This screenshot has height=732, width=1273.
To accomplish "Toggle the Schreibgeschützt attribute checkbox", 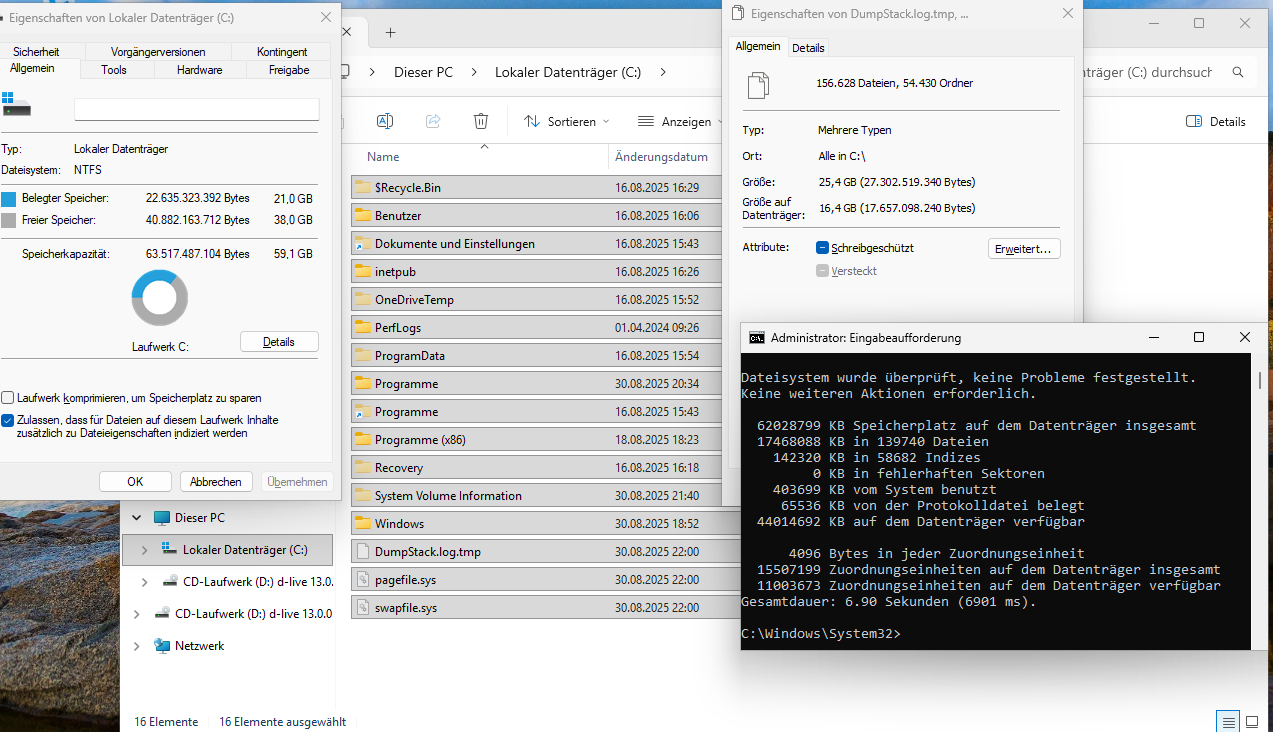I will (822, 248).
